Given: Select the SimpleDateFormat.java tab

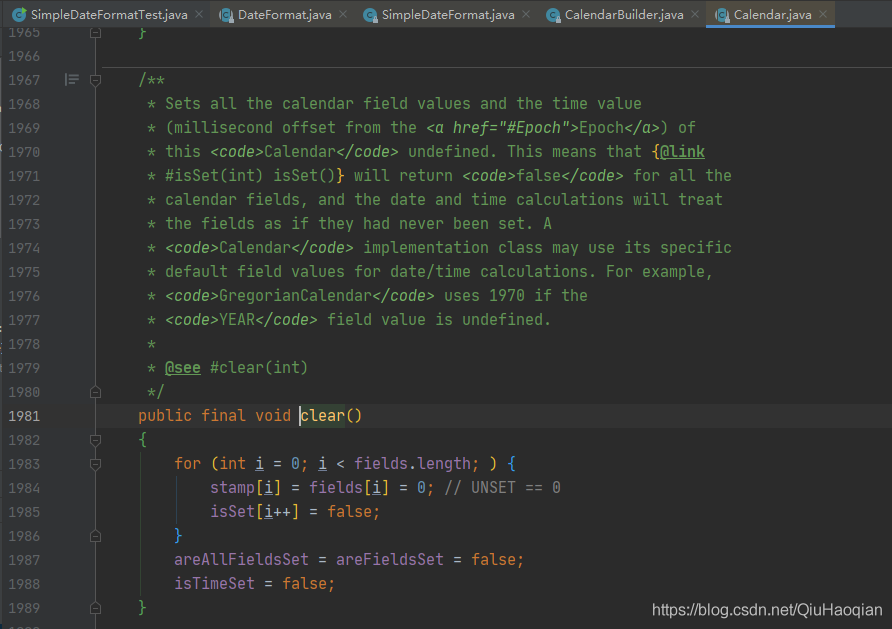Looking at the screenshot, I should click(x=448, y=15).
